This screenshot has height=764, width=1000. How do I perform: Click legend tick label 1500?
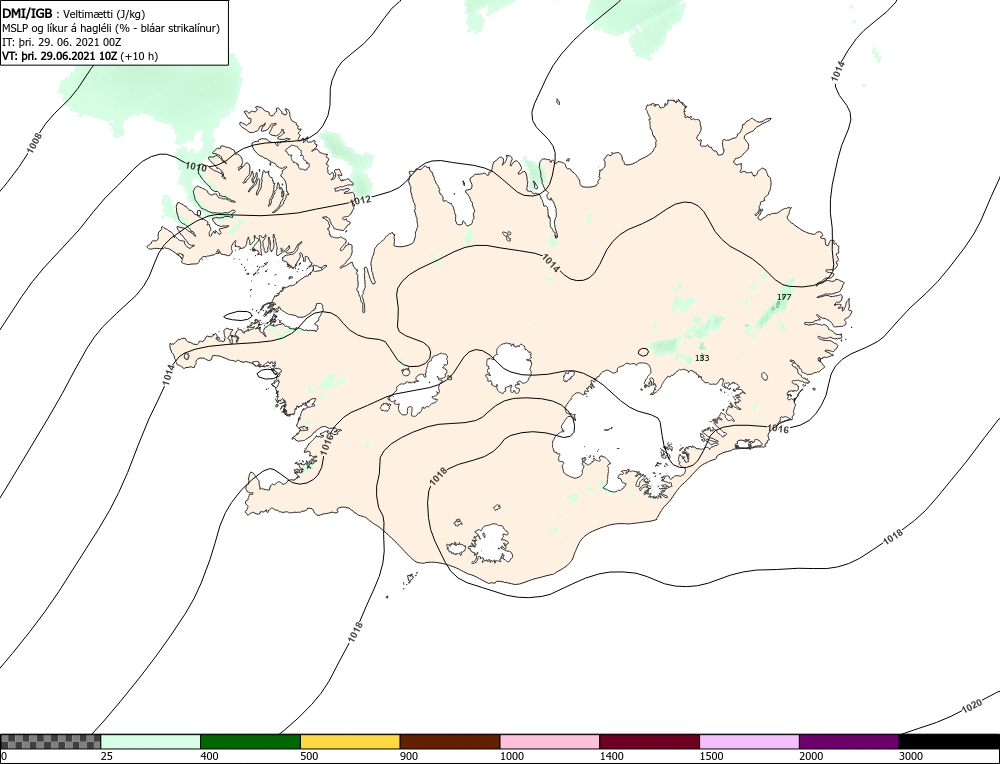[x=711, y=756]
